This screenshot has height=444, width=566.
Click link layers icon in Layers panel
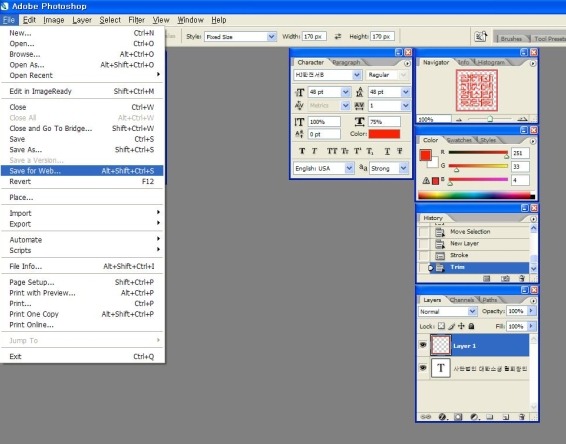[x=426, y=417]
